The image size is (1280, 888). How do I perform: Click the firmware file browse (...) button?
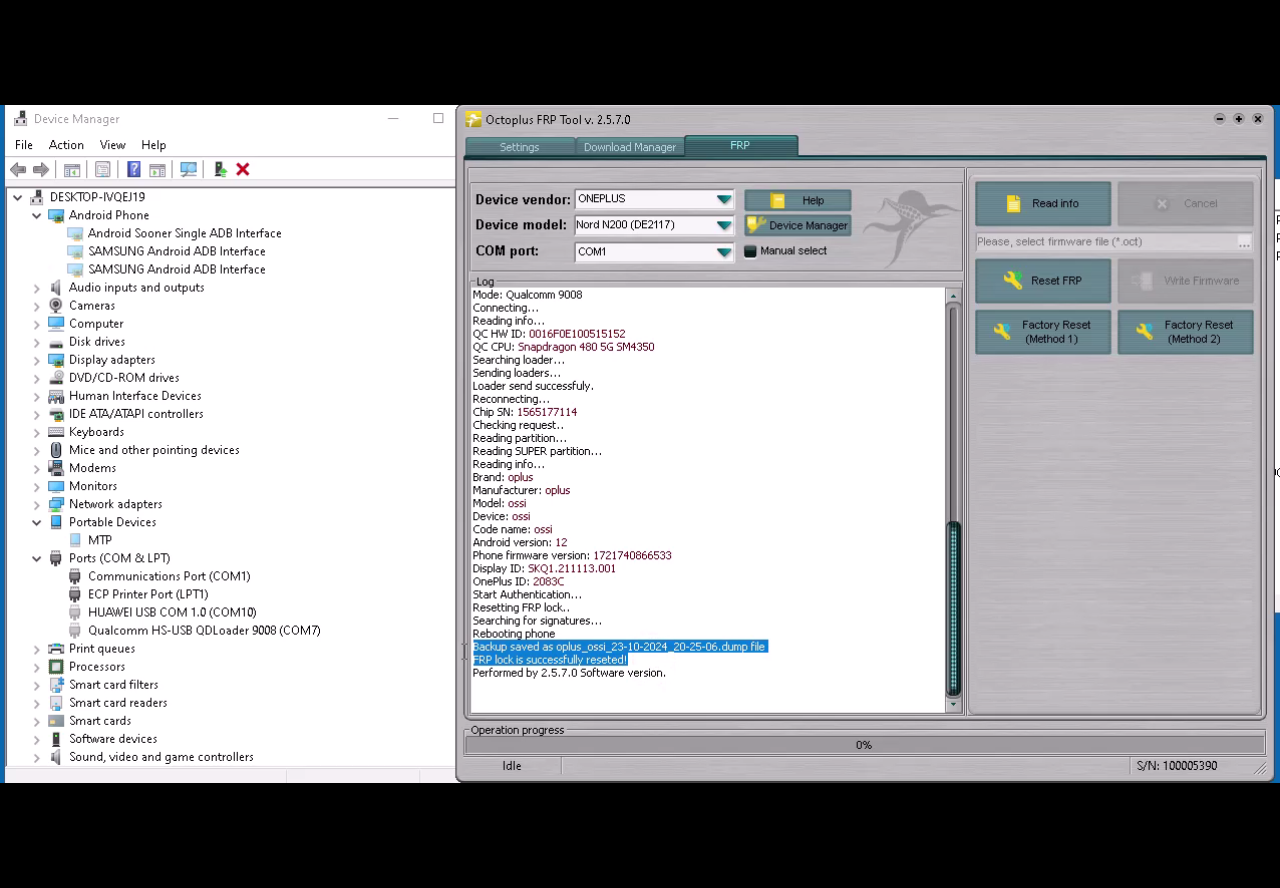coord(1244,243)
